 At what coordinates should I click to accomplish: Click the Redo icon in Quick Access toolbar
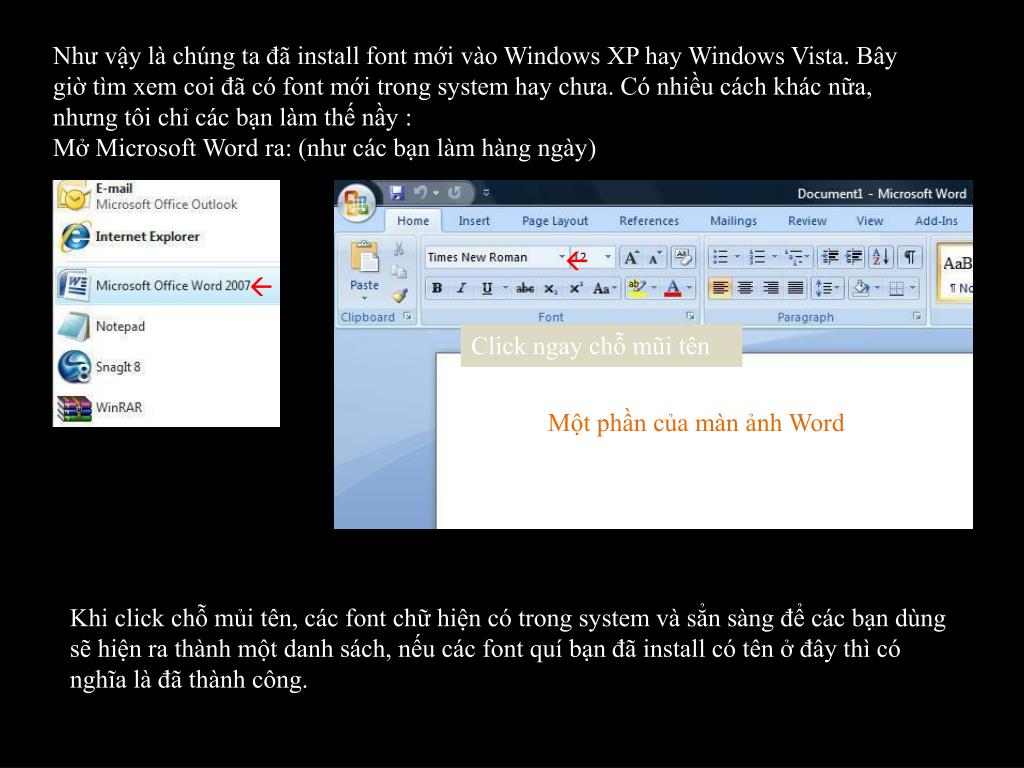click(x=455, y=193)
